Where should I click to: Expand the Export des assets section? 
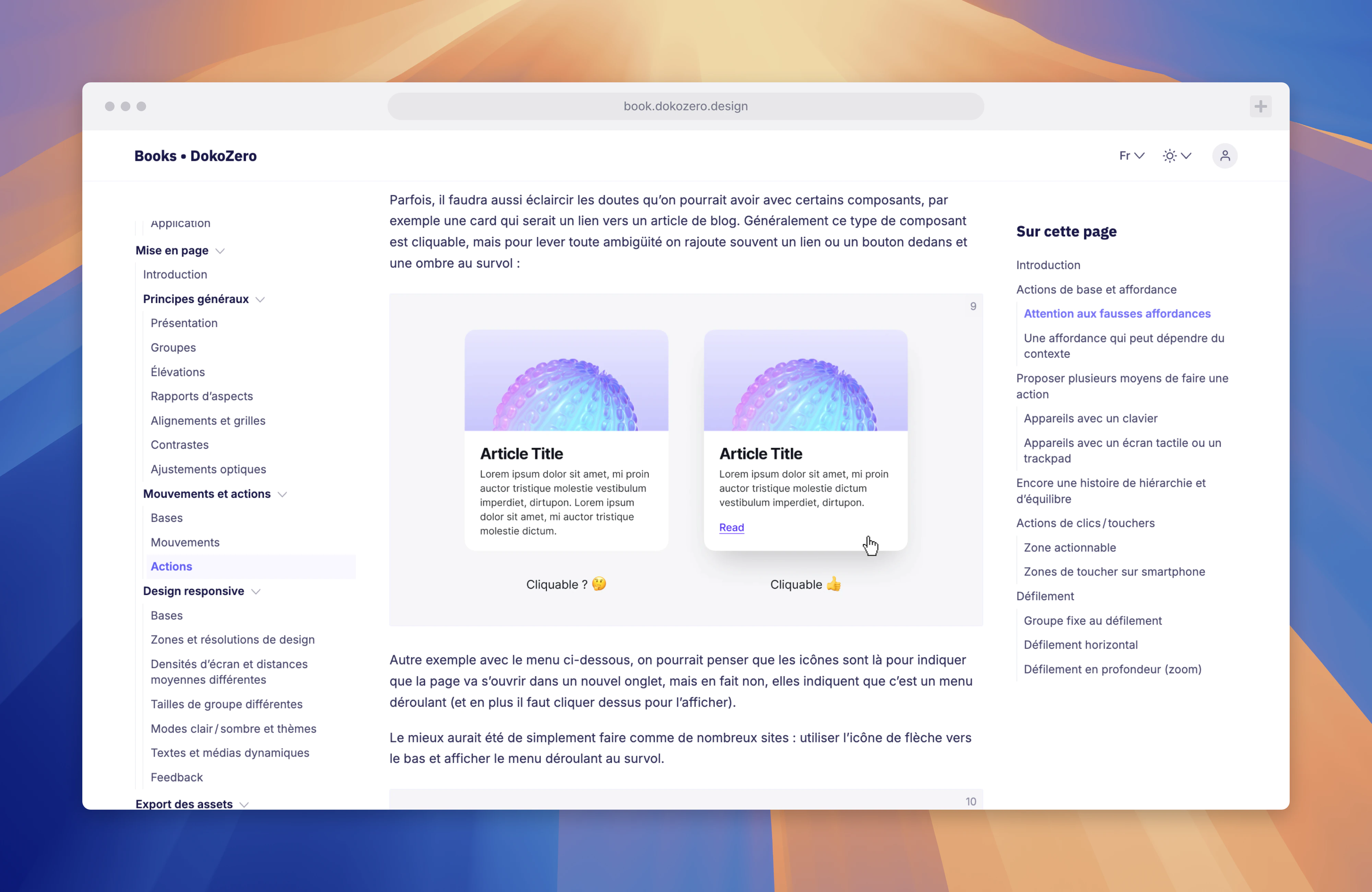click(x=244, y=805)
